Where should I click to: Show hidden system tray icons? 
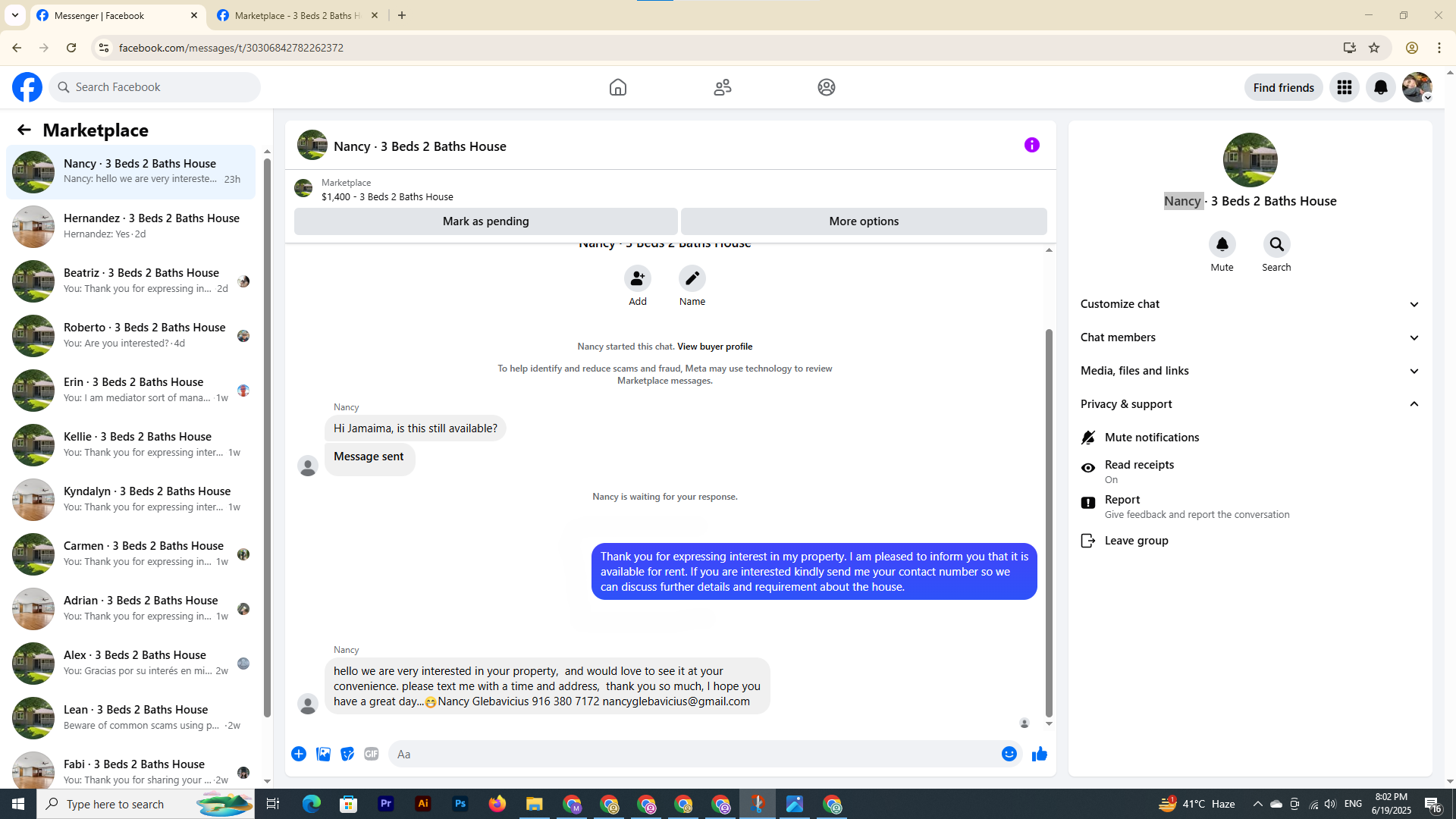pyautogui.click(x=1257, y=804)
